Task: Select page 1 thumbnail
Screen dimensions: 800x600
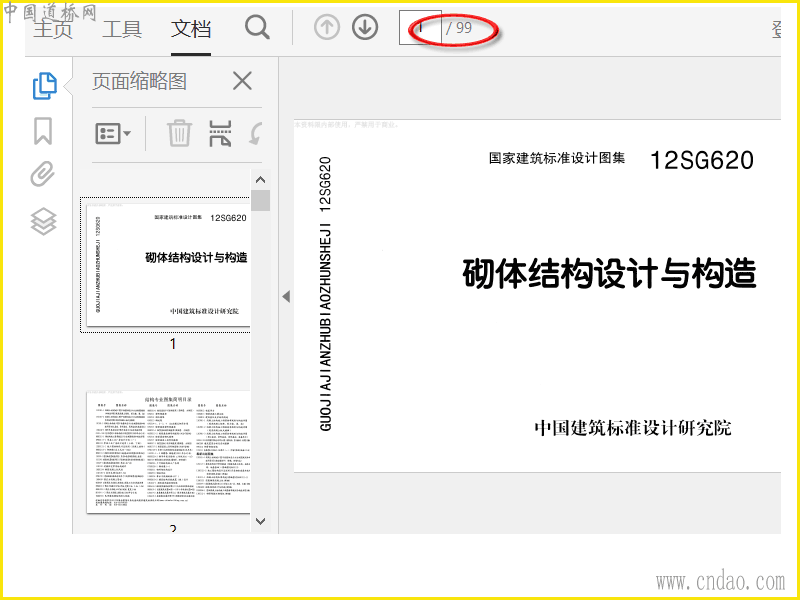Action: click(x=168, y=265)
